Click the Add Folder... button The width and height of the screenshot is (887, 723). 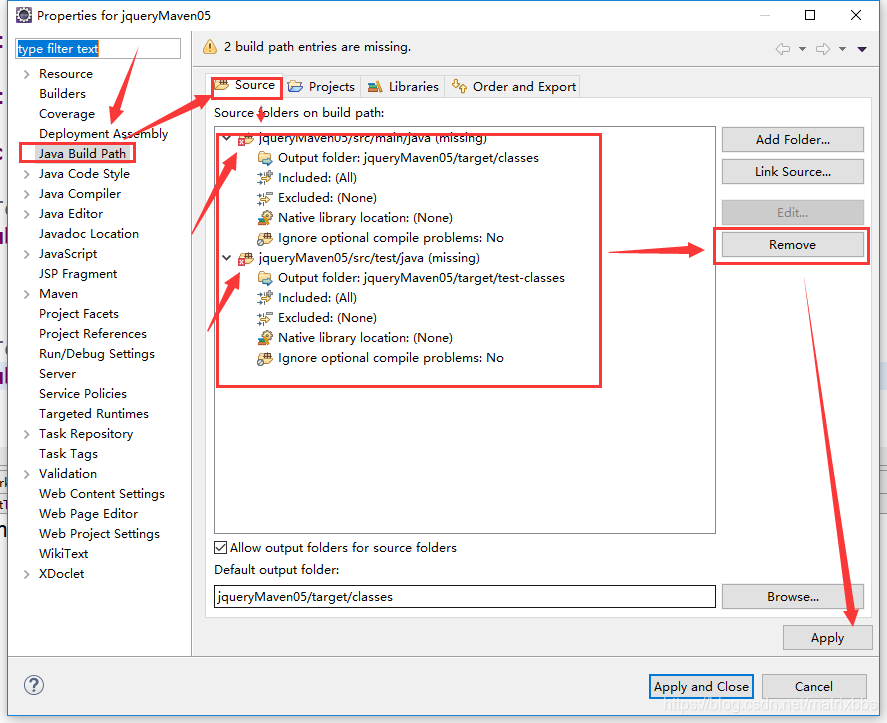pos(793,140)
